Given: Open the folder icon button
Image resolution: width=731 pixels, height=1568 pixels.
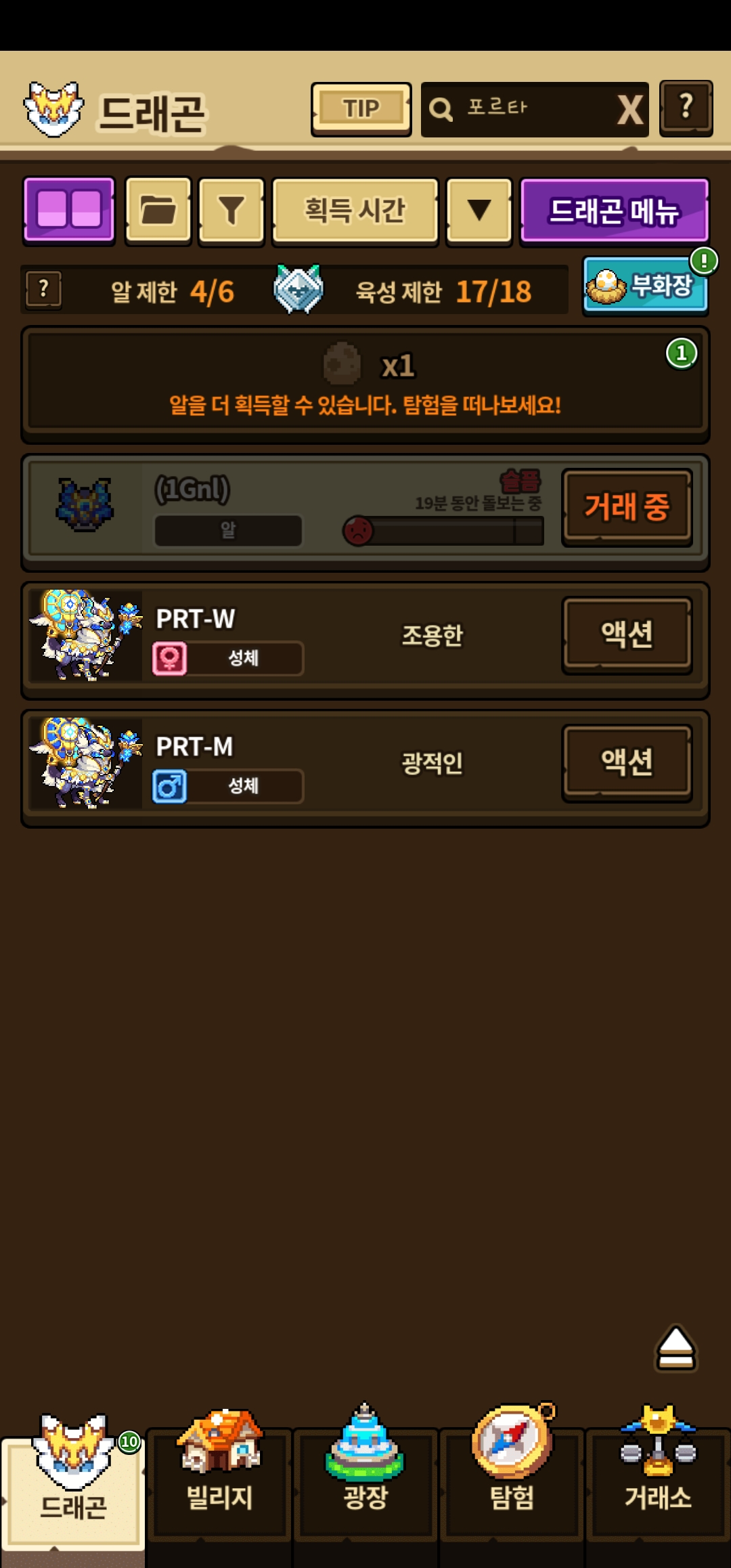Looking at the screenshot, I should 158,210.
